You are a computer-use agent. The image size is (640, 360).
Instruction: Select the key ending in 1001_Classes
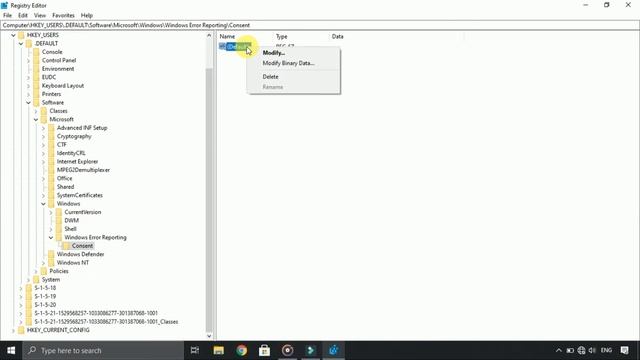106,322
